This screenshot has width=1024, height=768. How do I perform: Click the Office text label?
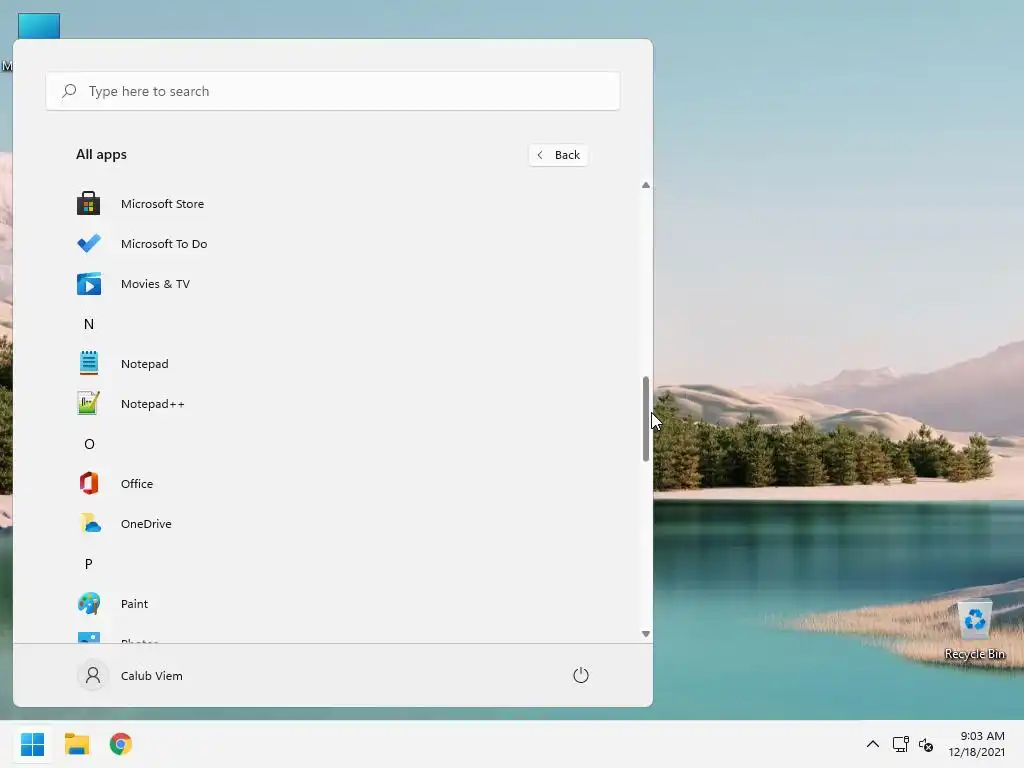point(136,484)
